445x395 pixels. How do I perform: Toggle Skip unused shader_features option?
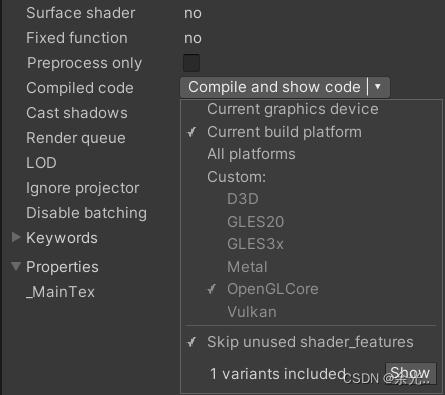[x=310, y=342]
